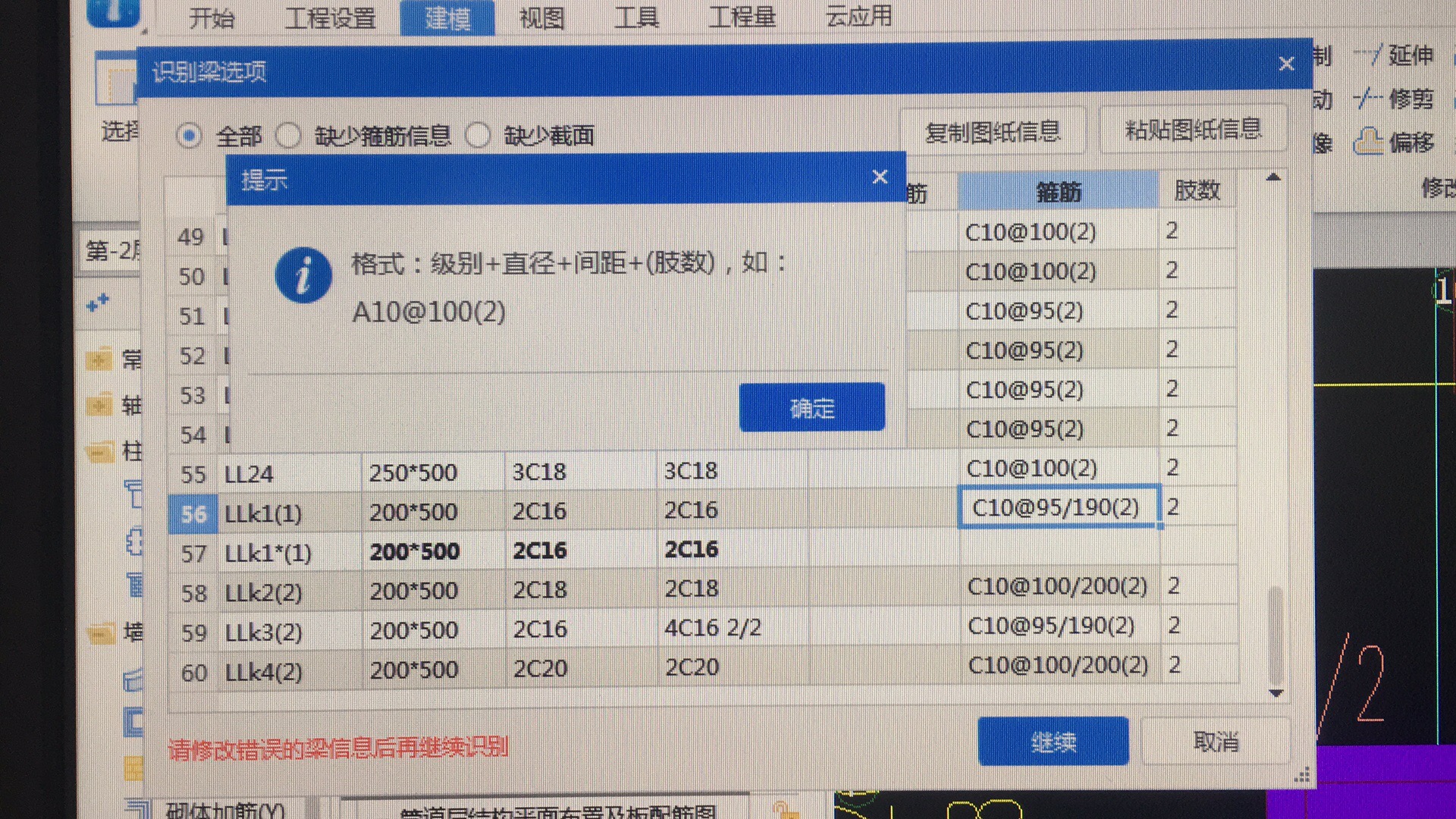Image resolution: width=1456 pixels, height=819 pixels.
Task: Open the 工具 ribbon tab
Action: 636,17
